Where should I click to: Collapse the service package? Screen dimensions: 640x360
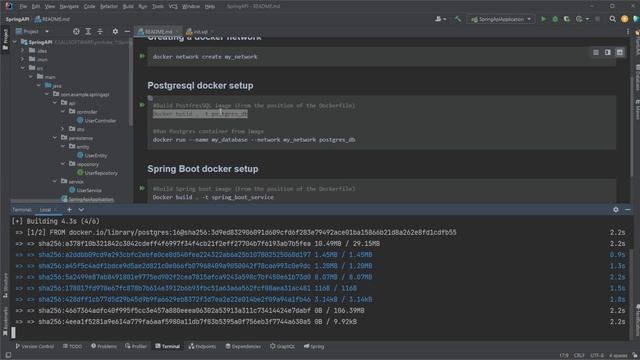[55, 181]
